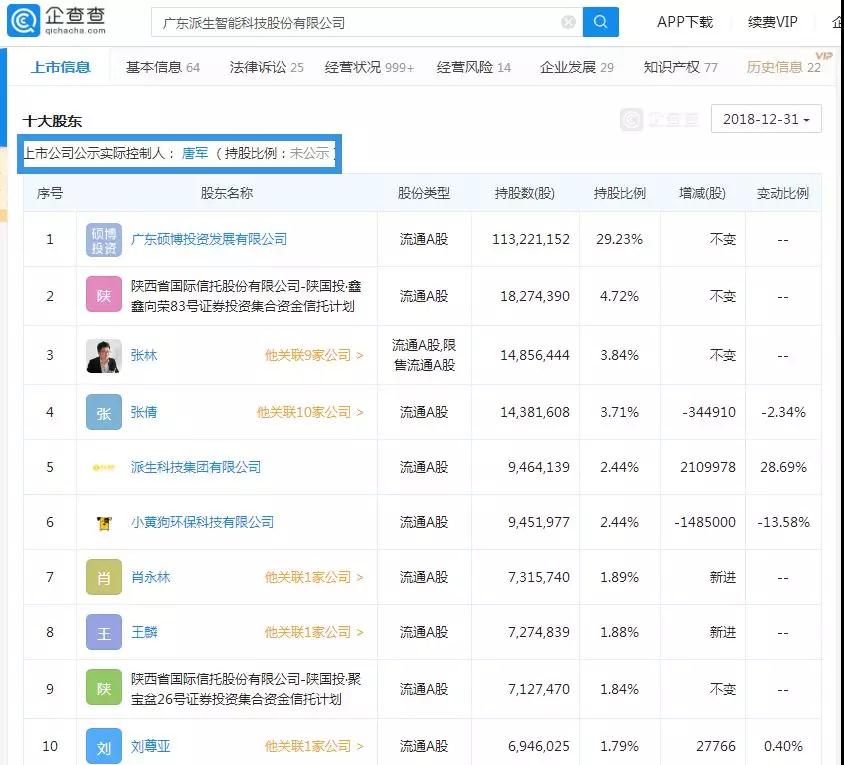Open 派生科技集团有限公司 link
Screen dimensions: 844x765
point(196,467)
